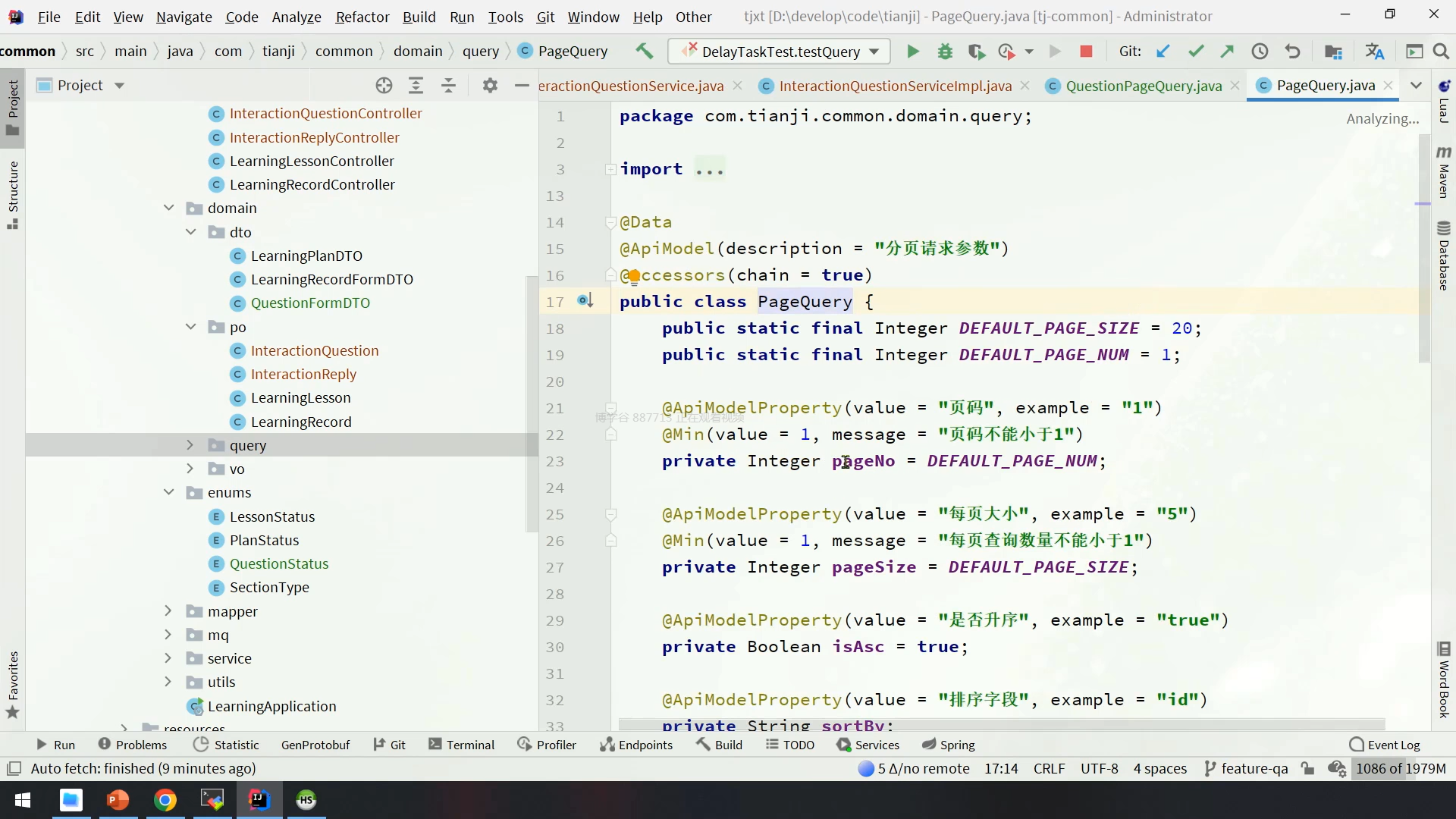Open the Refactor menu

coord(362,17)
